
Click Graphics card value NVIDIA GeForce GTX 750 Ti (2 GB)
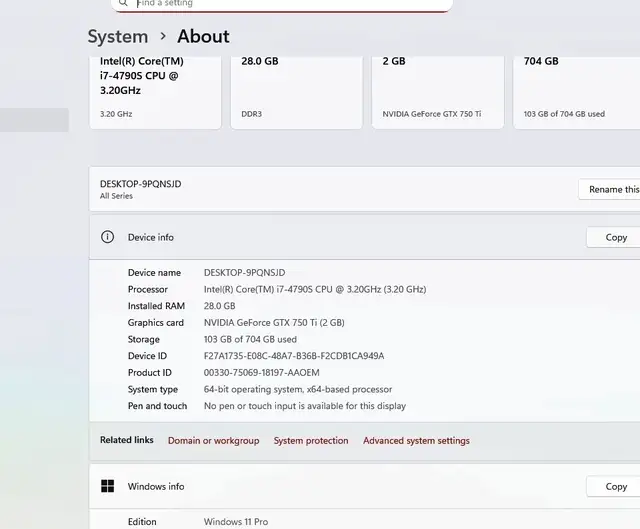[274, 323]
